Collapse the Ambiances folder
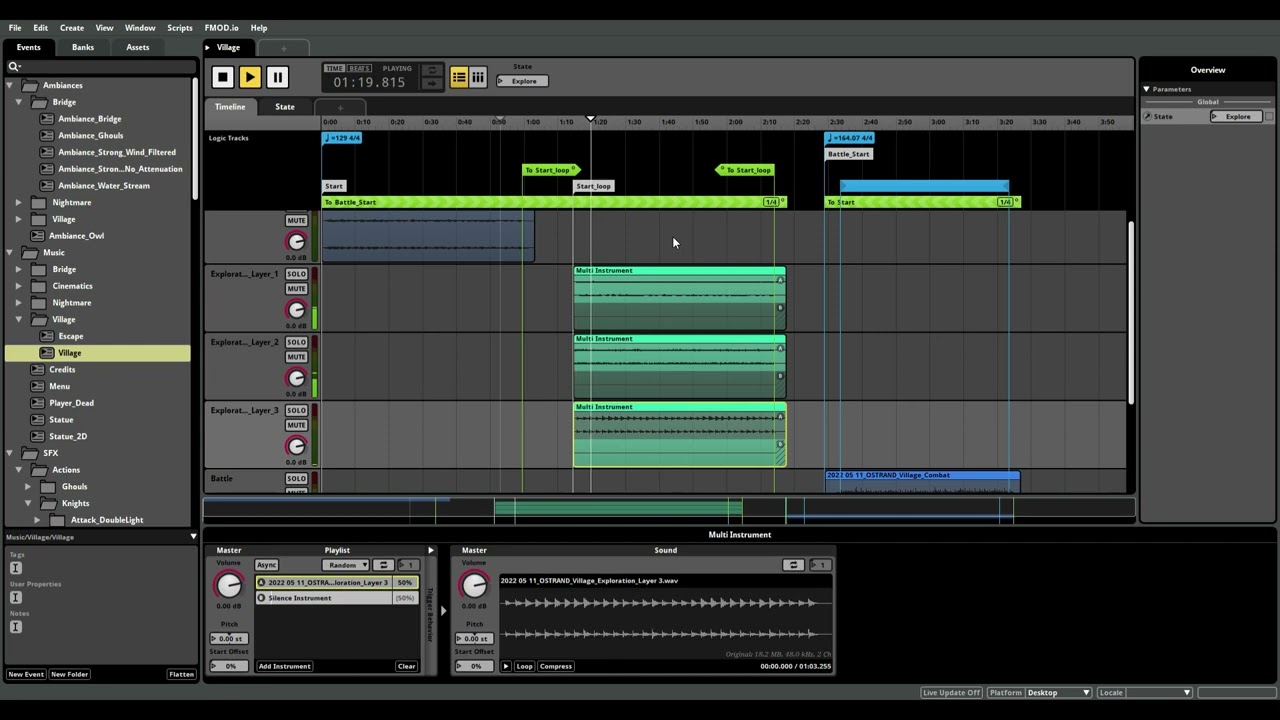Screen dimensions: 1280x720 point(9,85)
